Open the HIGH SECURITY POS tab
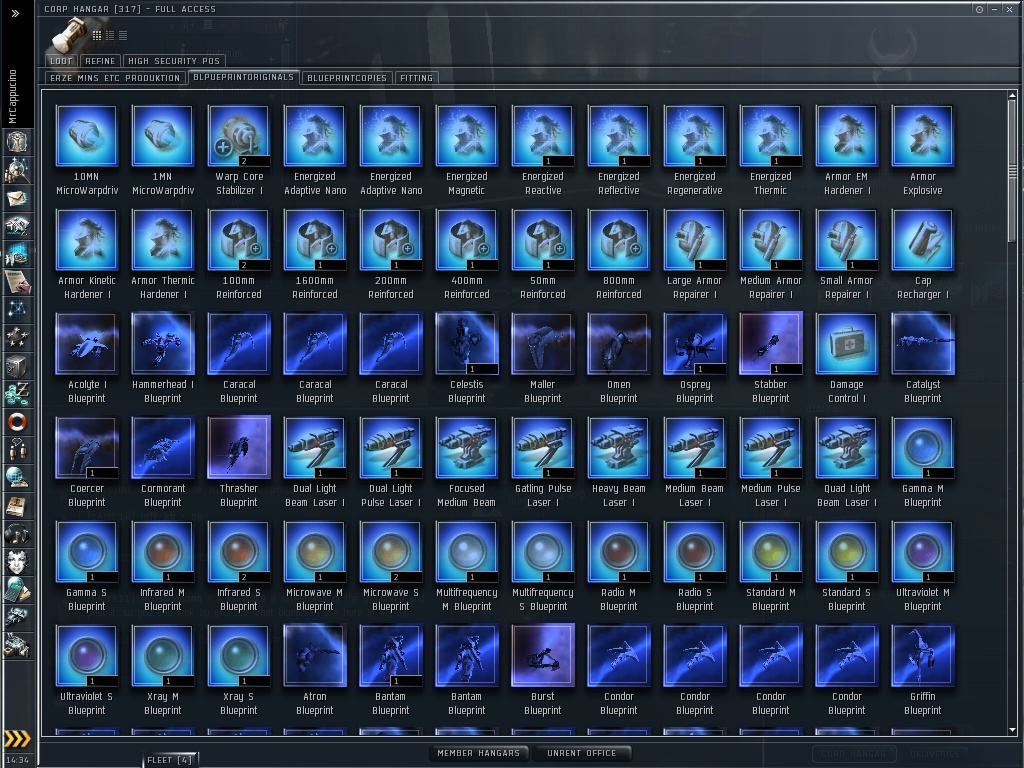This screenshot has height=768, width=1024. [x=174, y=61]
